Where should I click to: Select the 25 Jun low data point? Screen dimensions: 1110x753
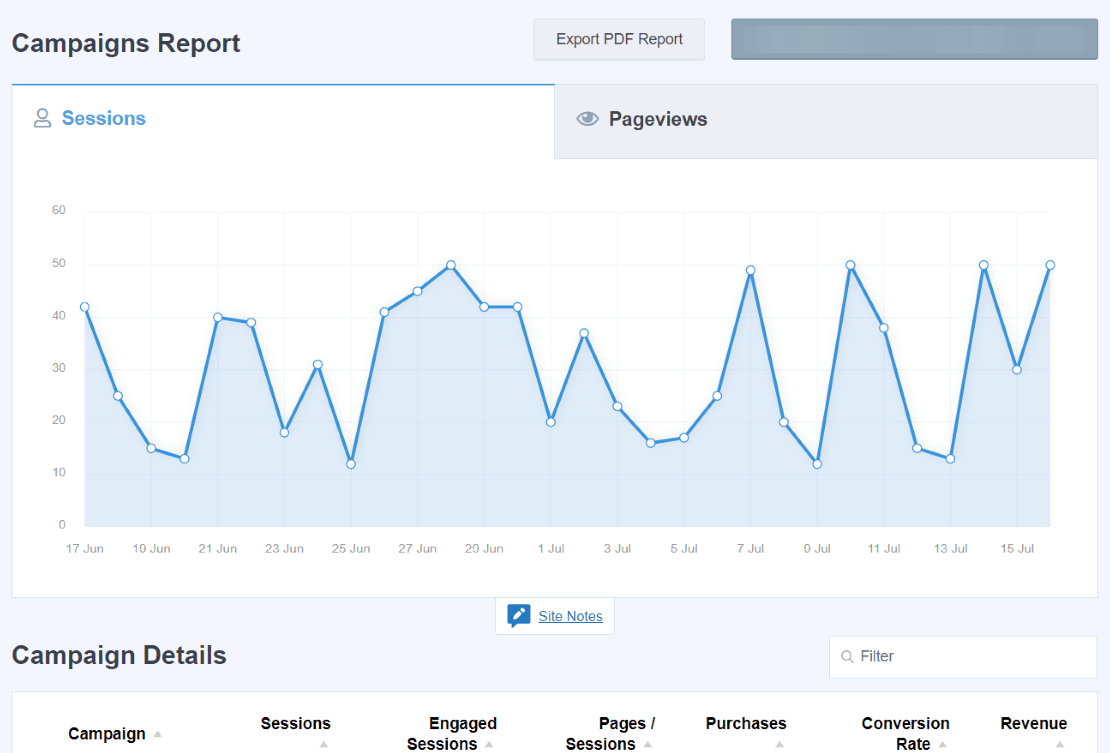(351, 464)
